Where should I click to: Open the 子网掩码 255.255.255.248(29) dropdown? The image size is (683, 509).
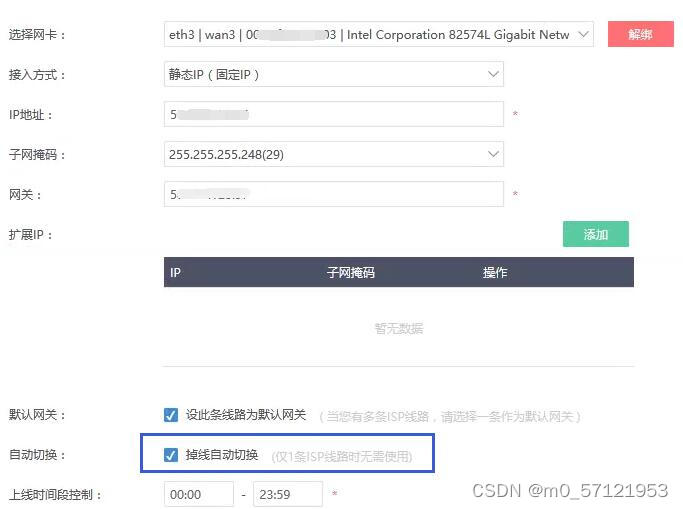(x=334, y=154)
